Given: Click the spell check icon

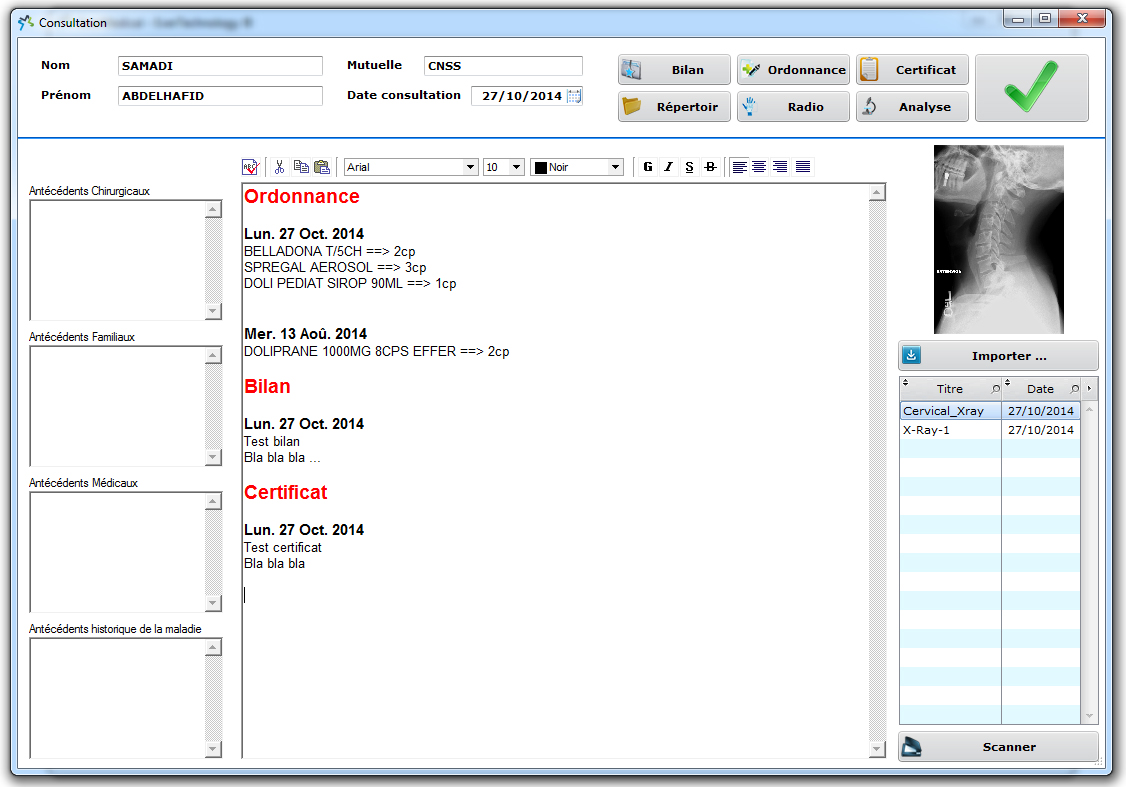Looking at the screenshot, I should click(250, 167).
